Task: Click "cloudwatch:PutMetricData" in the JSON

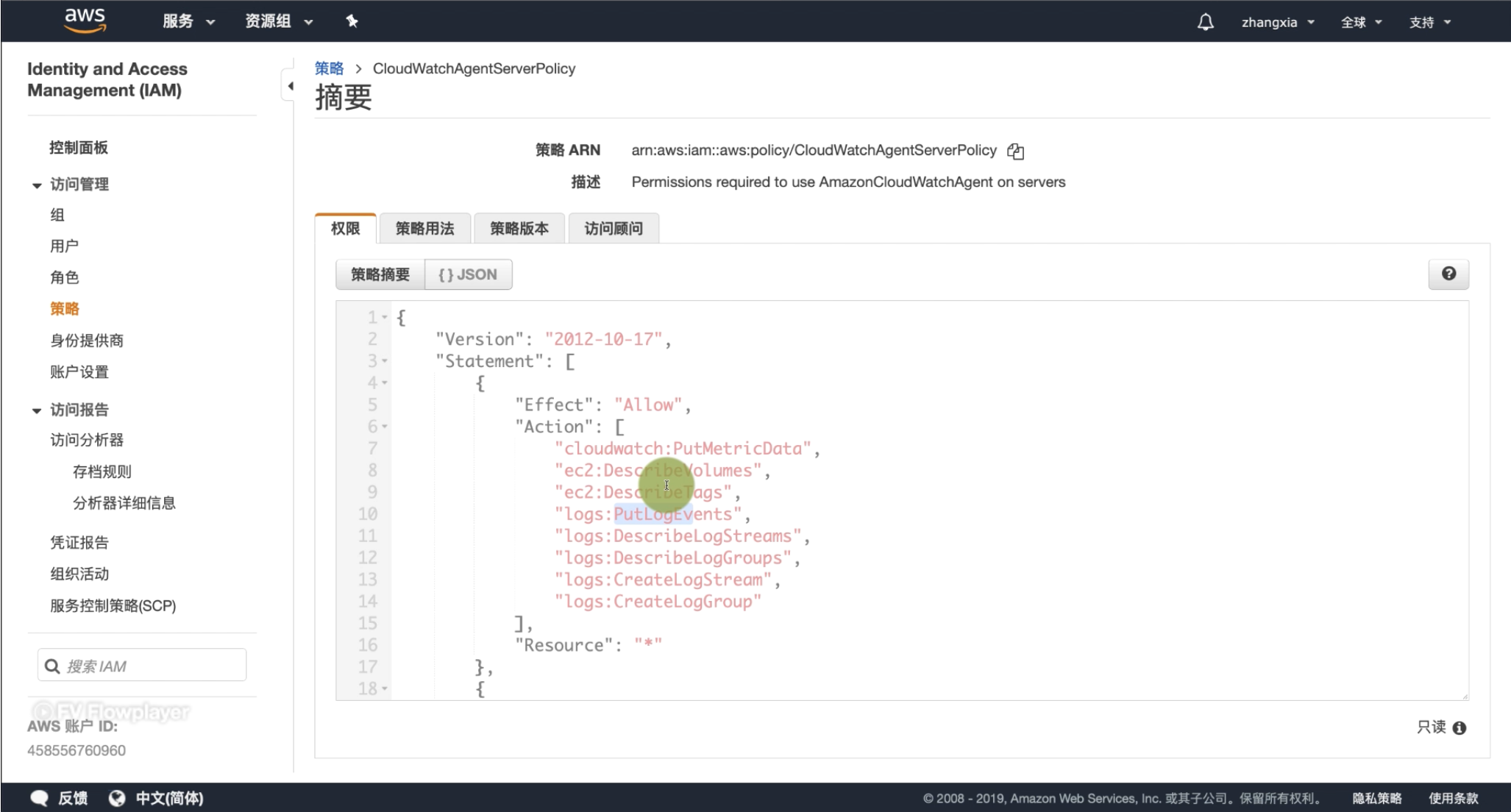Action: [x=683, y=449]
